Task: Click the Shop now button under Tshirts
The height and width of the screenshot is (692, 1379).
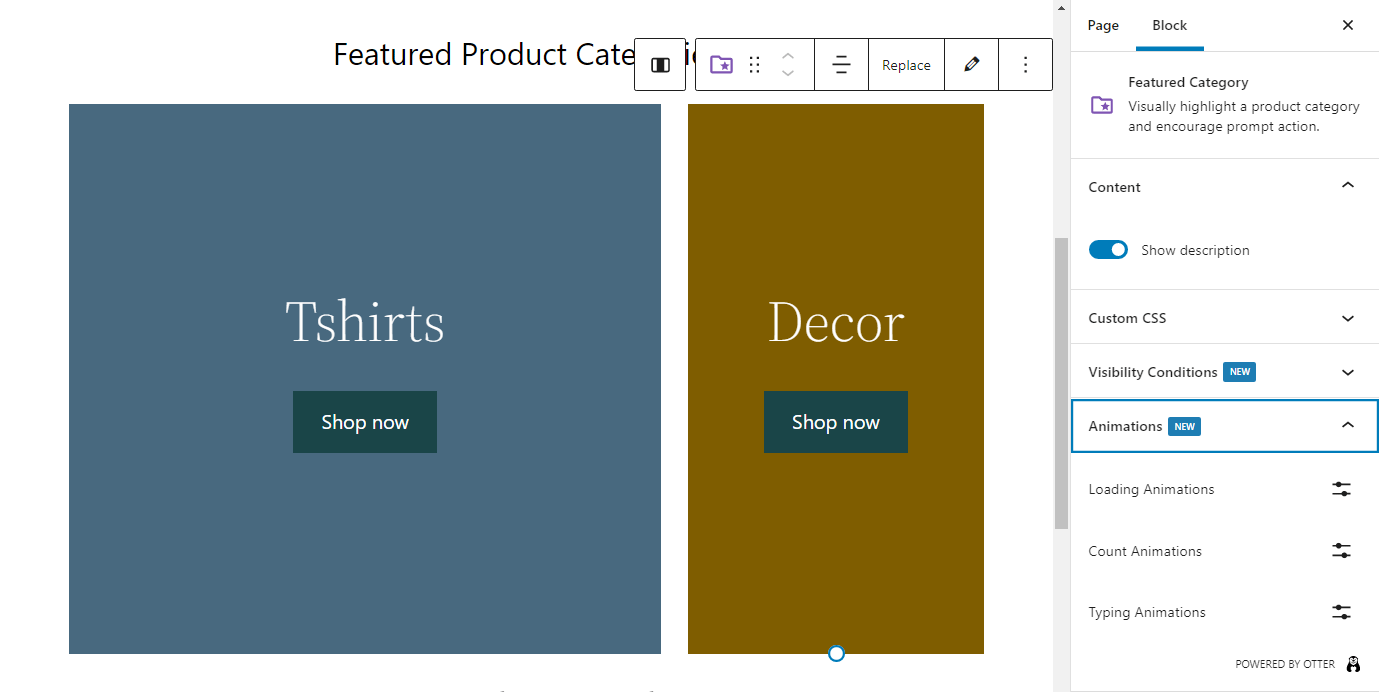Action: (364, 422)
